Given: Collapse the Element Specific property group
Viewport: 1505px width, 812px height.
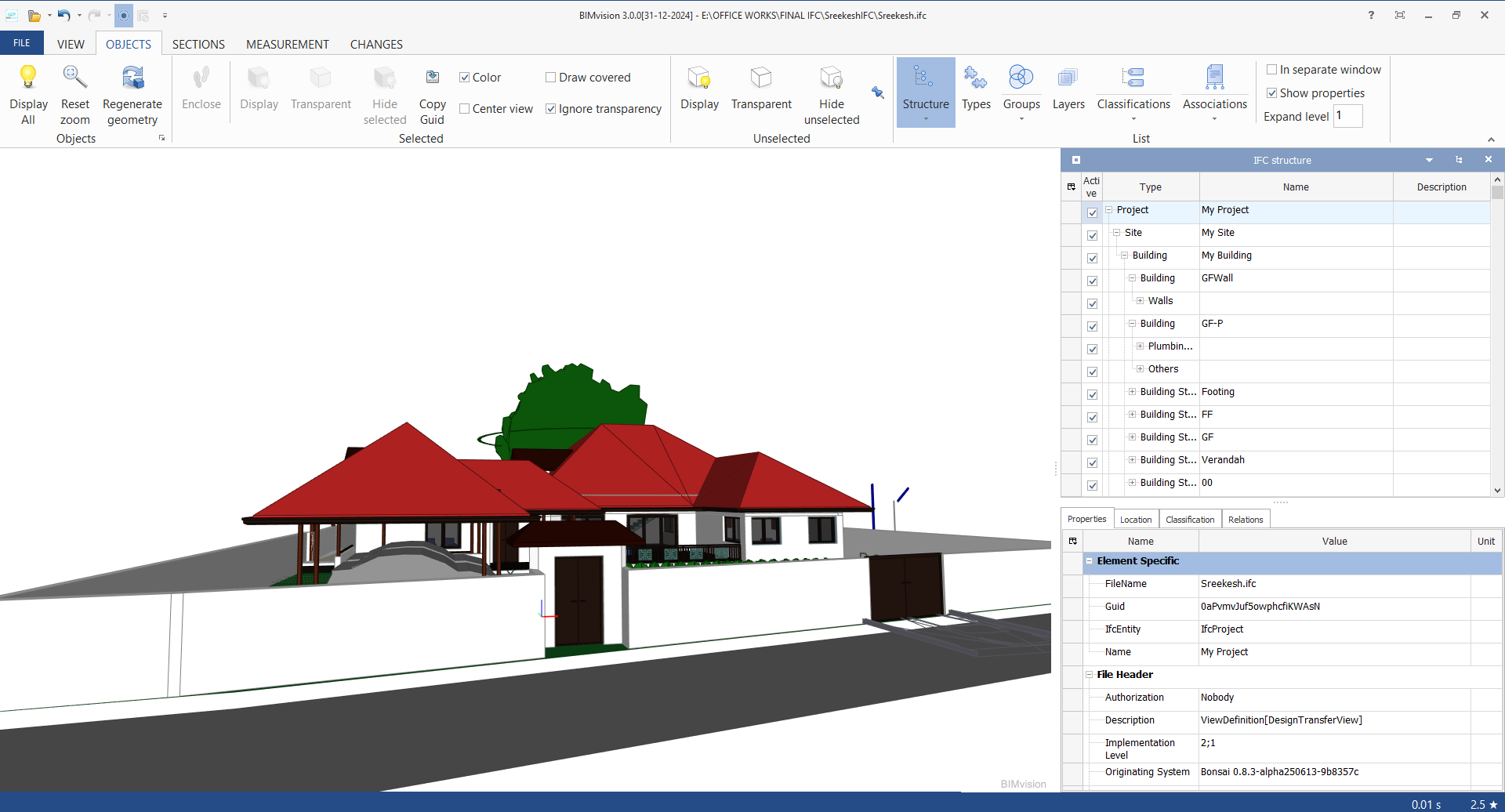Looking at the screenshot, I should click(1089, 560).
